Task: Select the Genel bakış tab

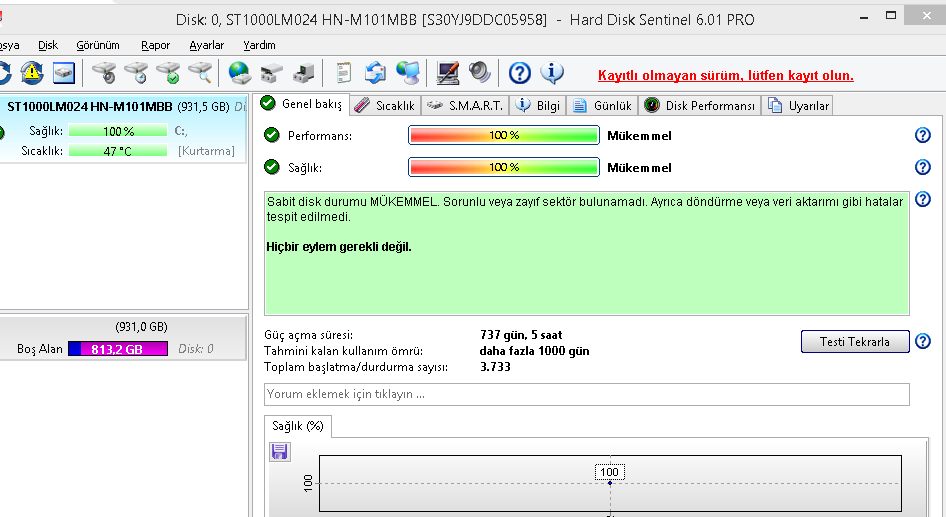Action: point(301,104)
